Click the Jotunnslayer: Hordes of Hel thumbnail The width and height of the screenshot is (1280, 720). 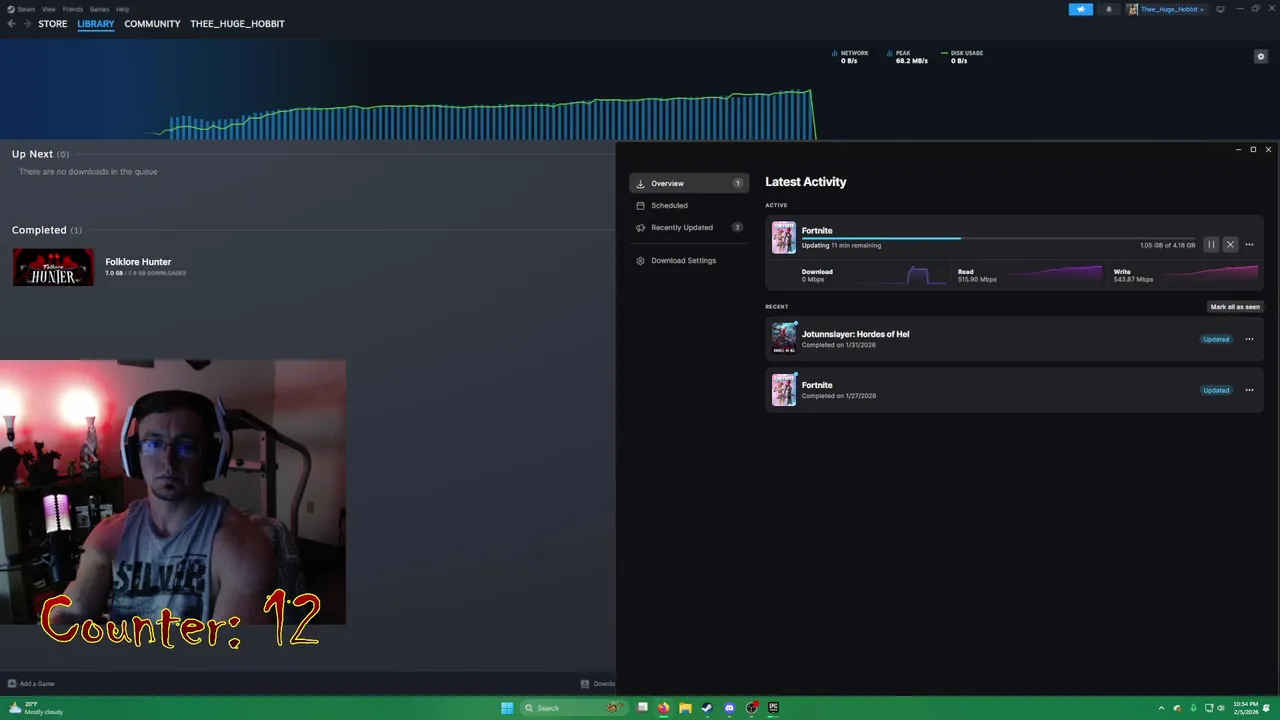784,338
